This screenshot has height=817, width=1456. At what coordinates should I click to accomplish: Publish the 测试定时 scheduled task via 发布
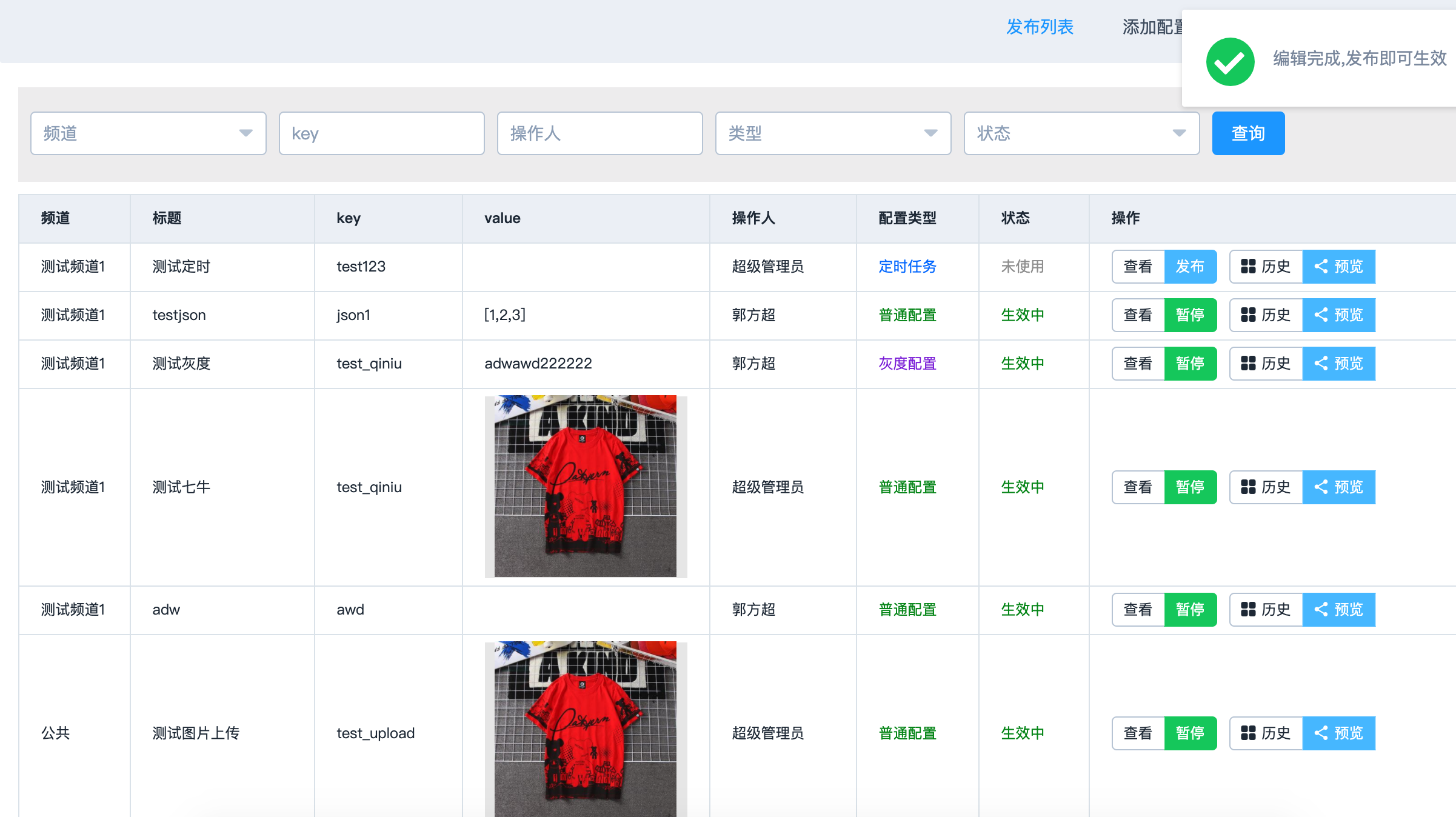(x=1190, y=266)
